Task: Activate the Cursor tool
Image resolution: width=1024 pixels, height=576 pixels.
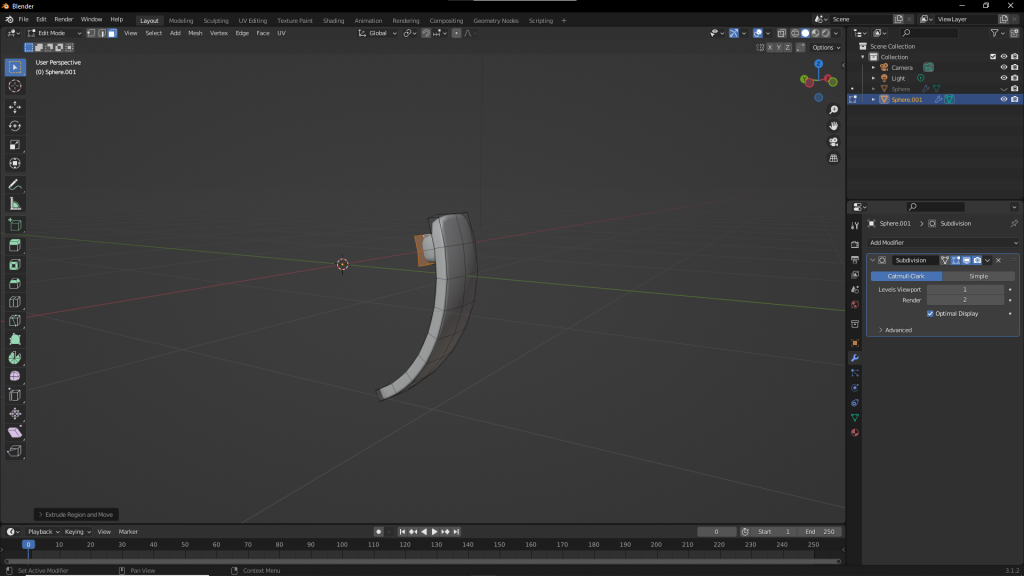Action: coord(15,86)
